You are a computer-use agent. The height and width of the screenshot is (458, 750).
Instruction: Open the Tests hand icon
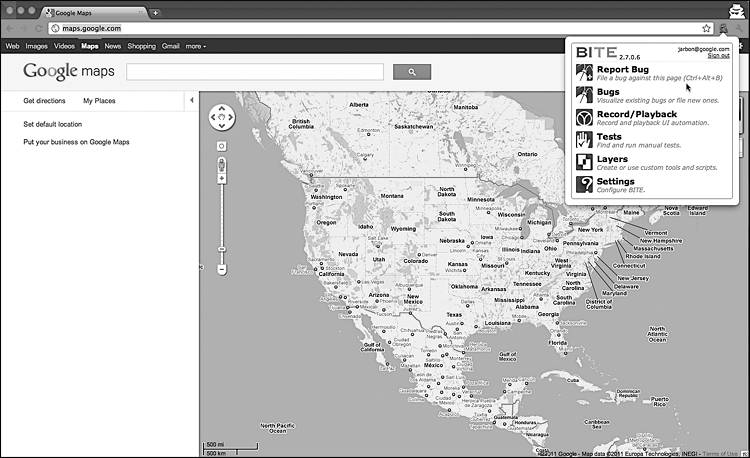(584, 140)
